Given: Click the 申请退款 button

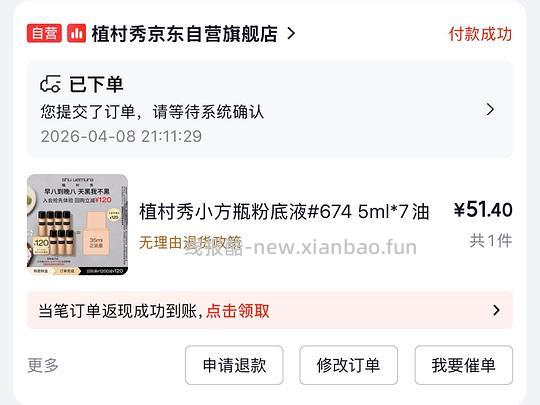Looking at the screenshot, I should (234, 365).
